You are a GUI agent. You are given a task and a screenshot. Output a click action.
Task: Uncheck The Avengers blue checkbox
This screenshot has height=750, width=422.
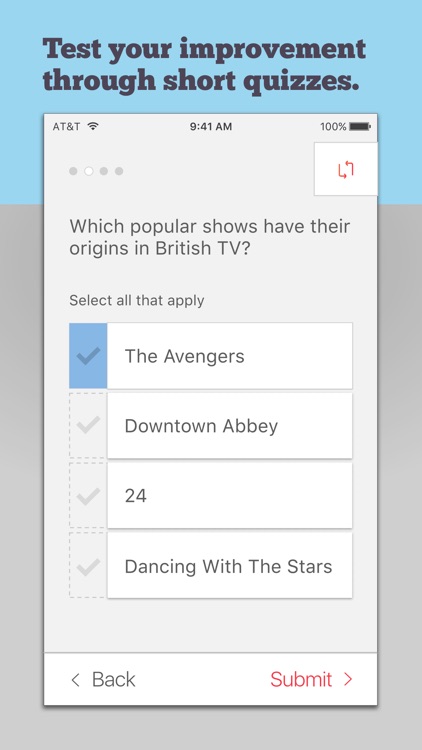(x=88, y=355)
